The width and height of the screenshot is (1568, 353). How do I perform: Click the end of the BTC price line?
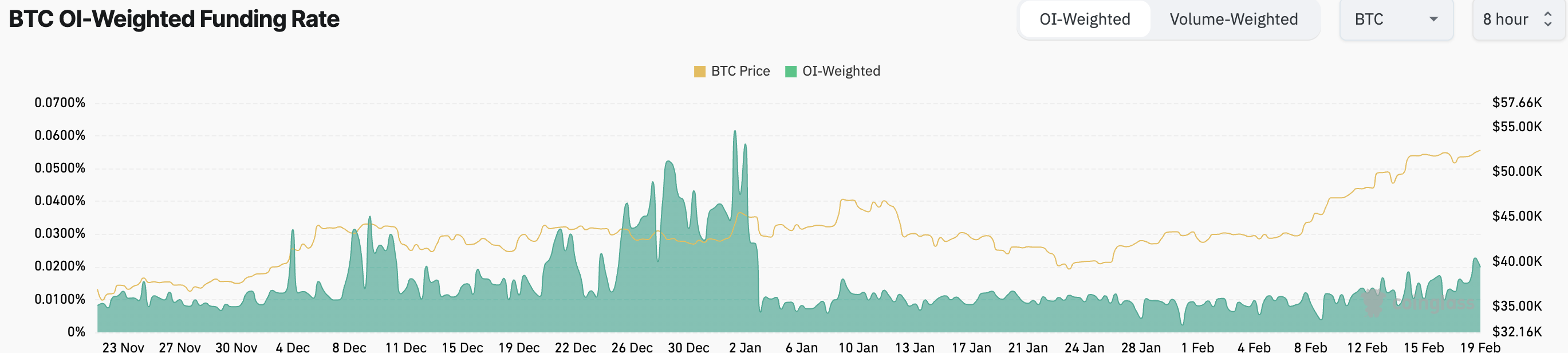pyautogui.click(x=1480, y=150)
